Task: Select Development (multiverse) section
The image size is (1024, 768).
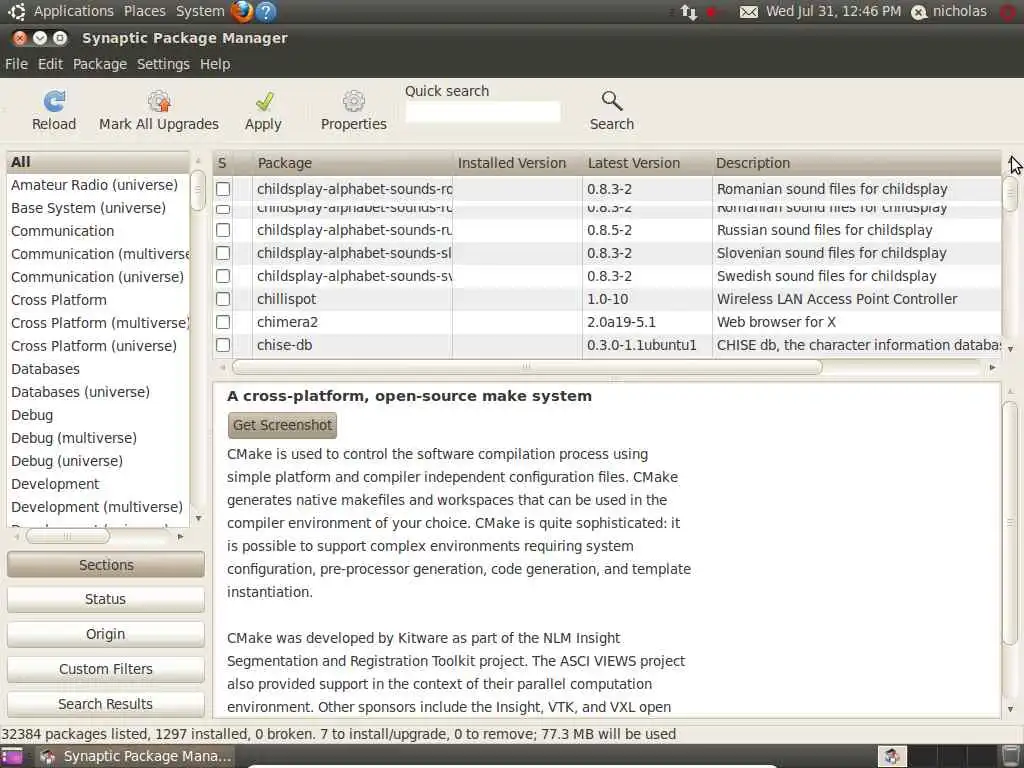Action: [x=97, y=507]
